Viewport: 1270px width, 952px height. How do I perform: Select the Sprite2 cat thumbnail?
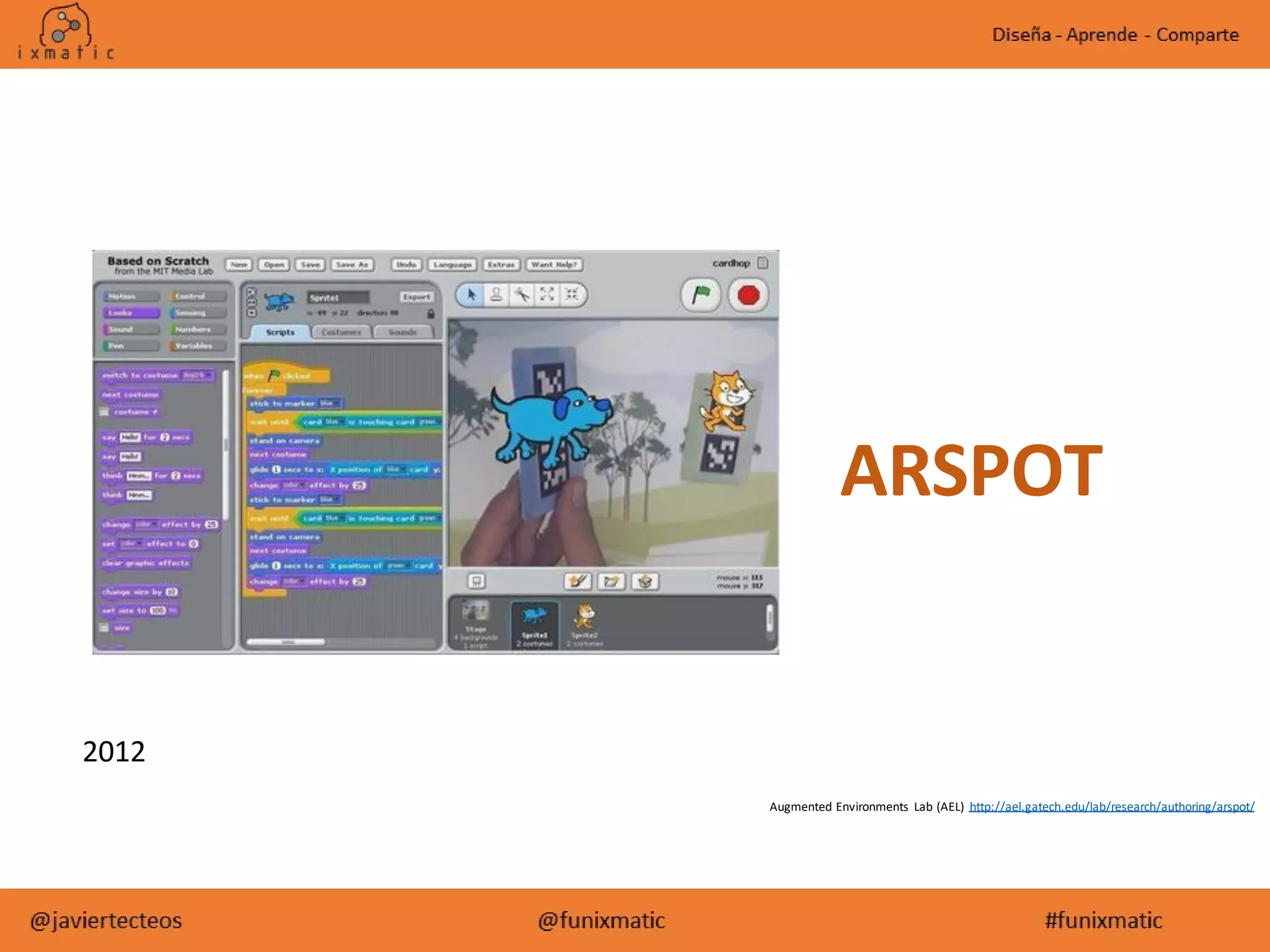coord(585,625)
